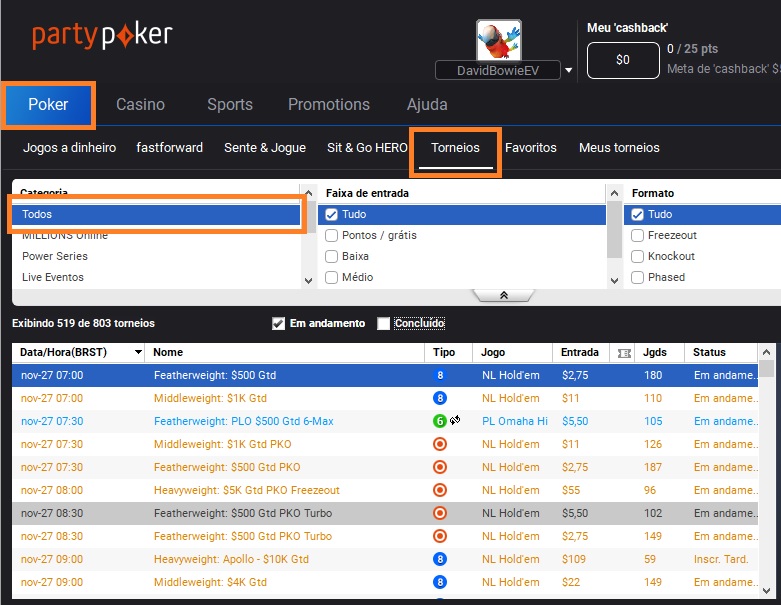The image size is (781, 605).
Task: Click knockout icon on Featherweight: $500 Gtd PKO
Action: tap(440, 467)
